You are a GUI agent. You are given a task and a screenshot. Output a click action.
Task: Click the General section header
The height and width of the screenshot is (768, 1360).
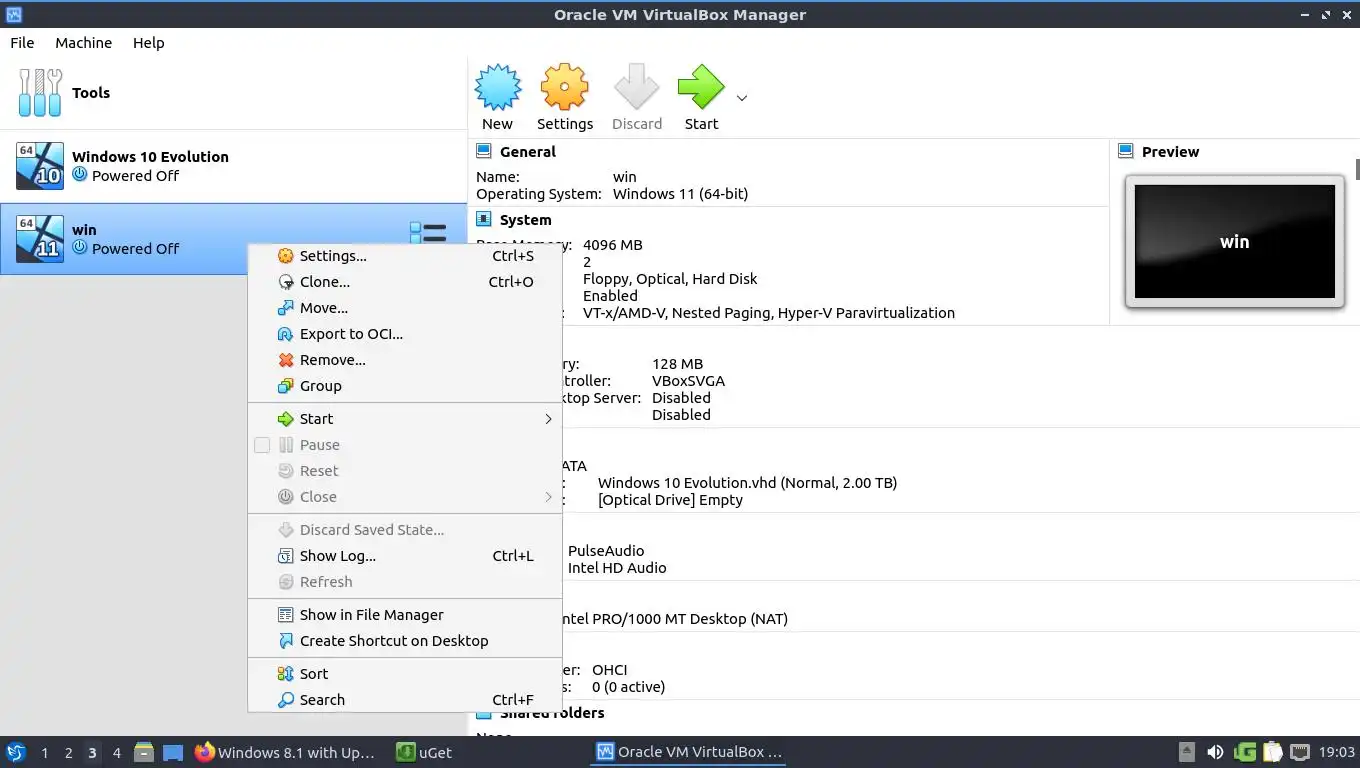527,152
